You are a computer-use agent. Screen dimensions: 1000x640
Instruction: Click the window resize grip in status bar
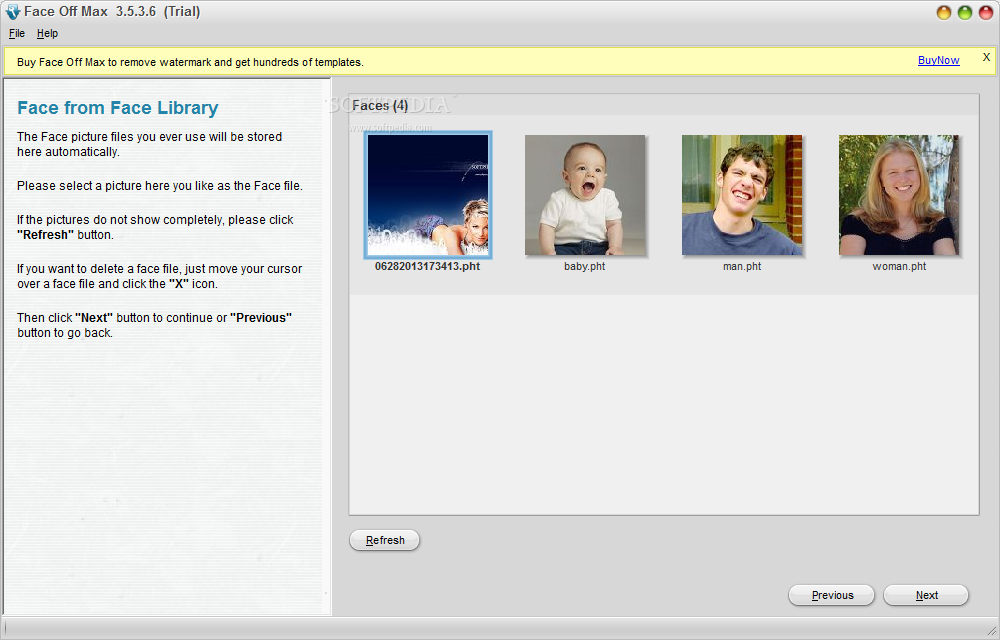(x=991, y=631)
